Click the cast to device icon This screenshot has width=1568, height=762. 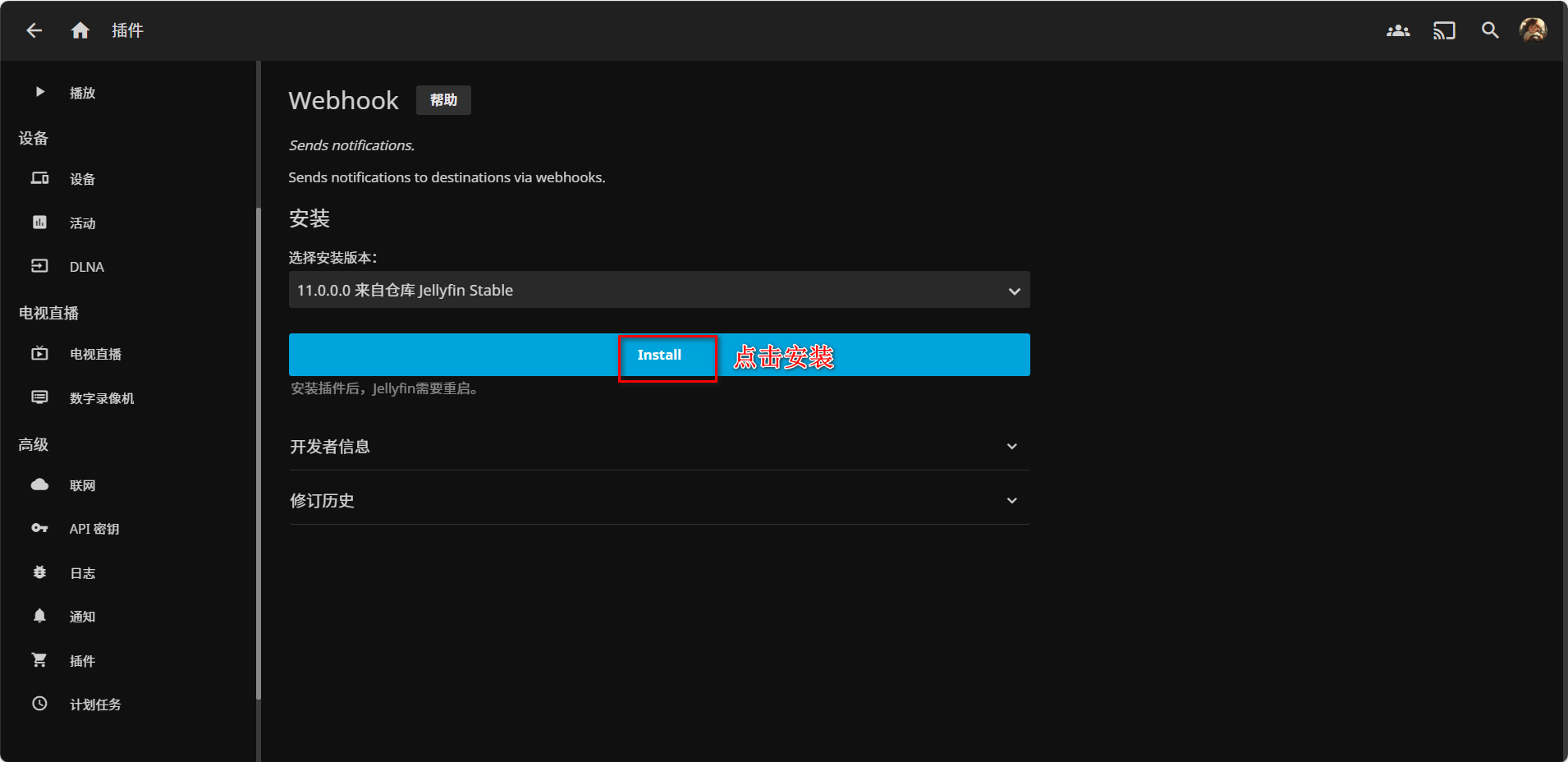pyautogui.click(x=1443, y=30)
